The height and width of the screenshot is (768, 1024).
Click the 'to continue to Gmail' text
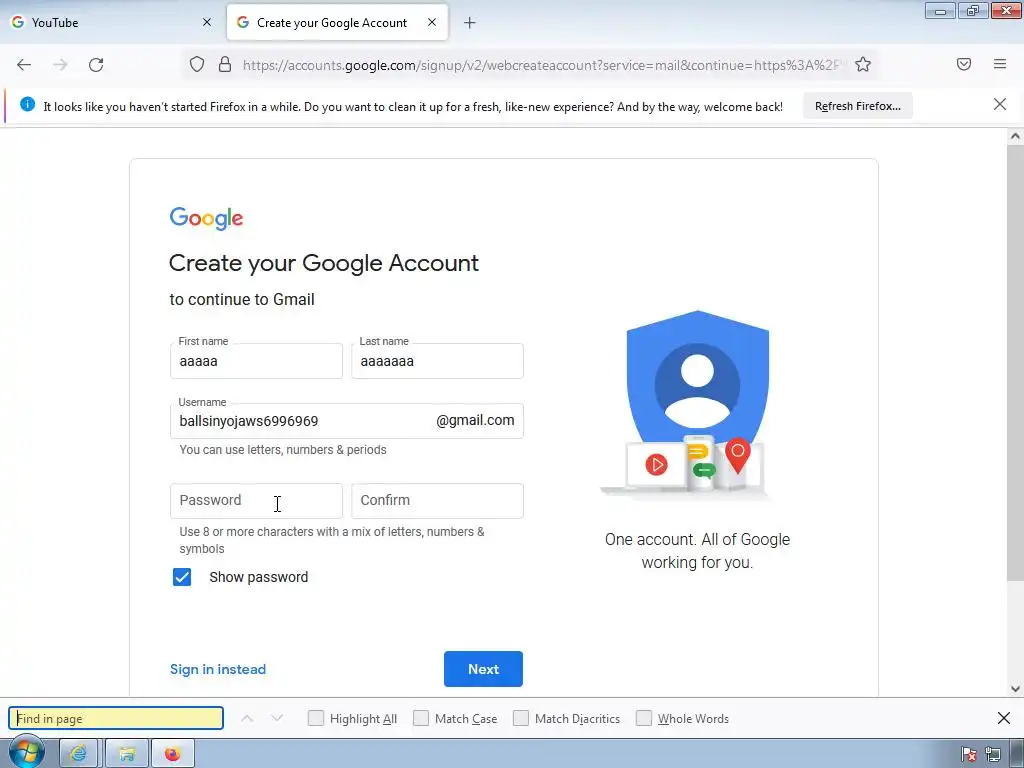[x=242, y=299]
